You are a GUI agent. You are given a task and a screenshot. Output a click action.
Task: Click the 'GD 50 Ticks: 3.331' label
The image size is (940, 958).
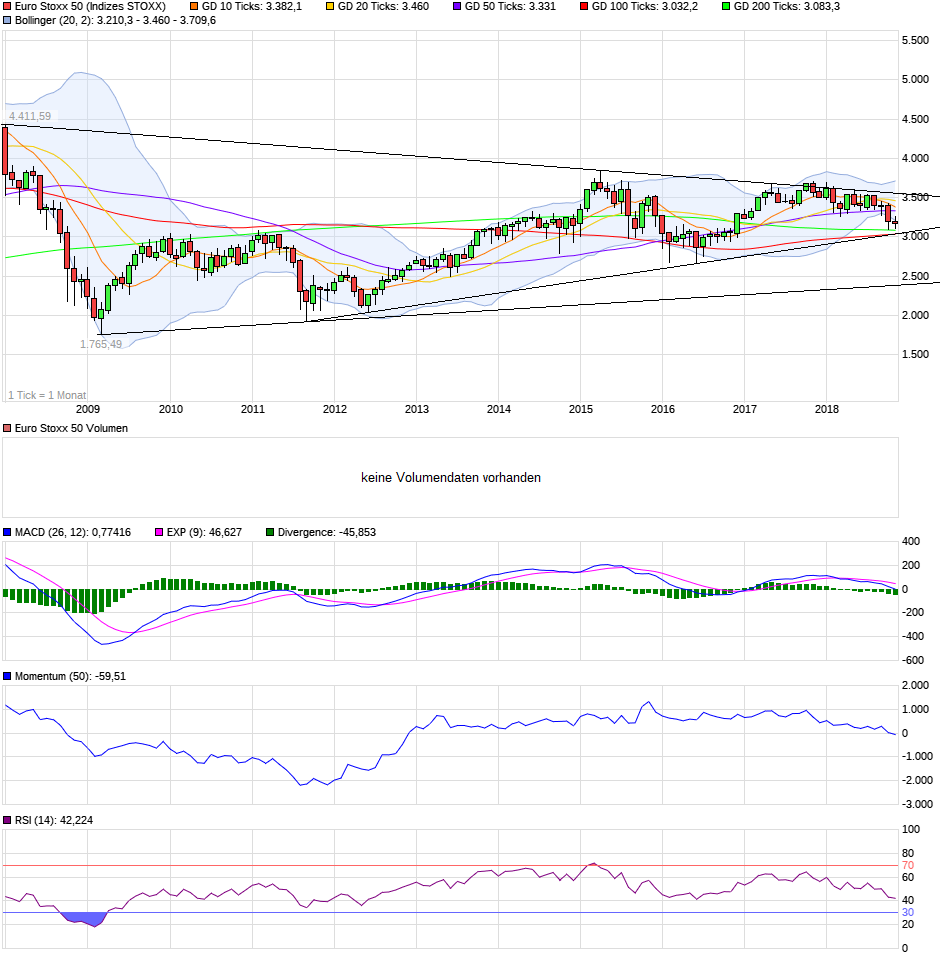[x=510, y=7]
